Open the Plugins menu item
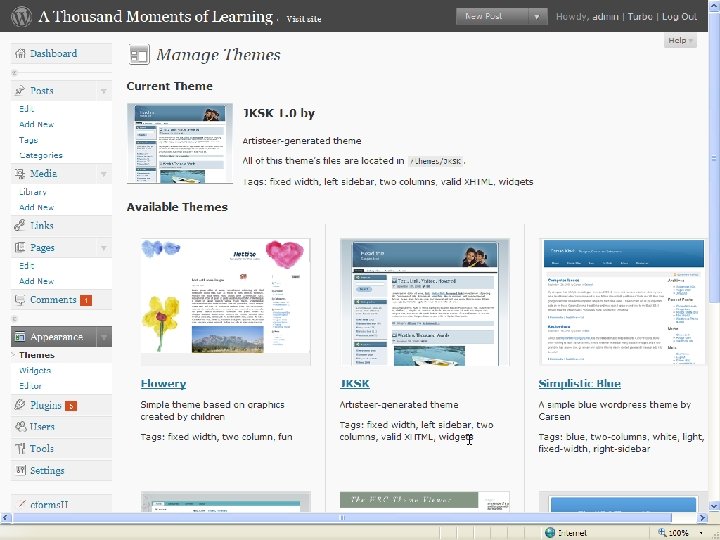Screen dimensions: 720x540 45,405
